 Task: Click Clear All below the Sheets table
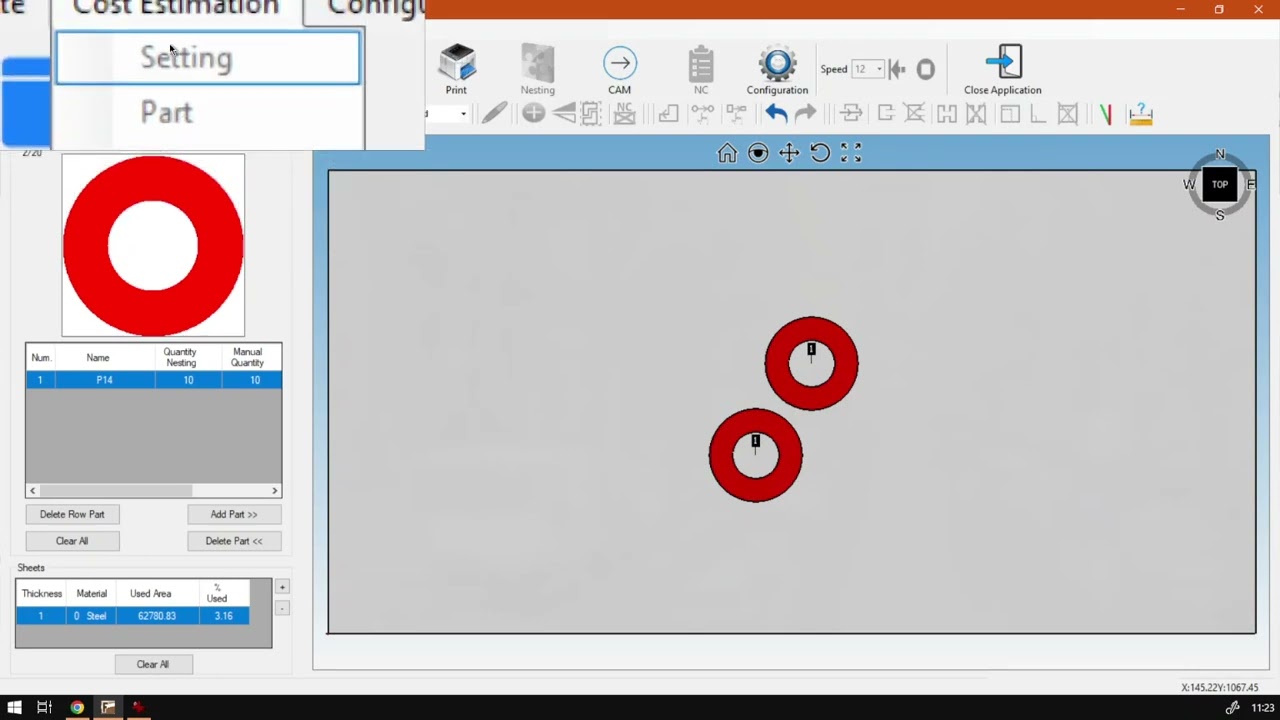pos(153,664)
